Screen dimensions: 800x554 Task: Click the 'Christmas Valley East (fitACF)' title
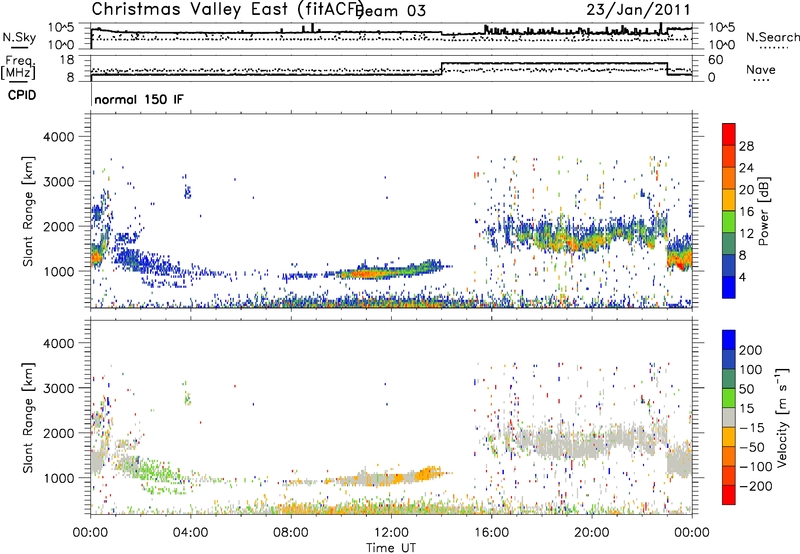[x=228, y=9]
